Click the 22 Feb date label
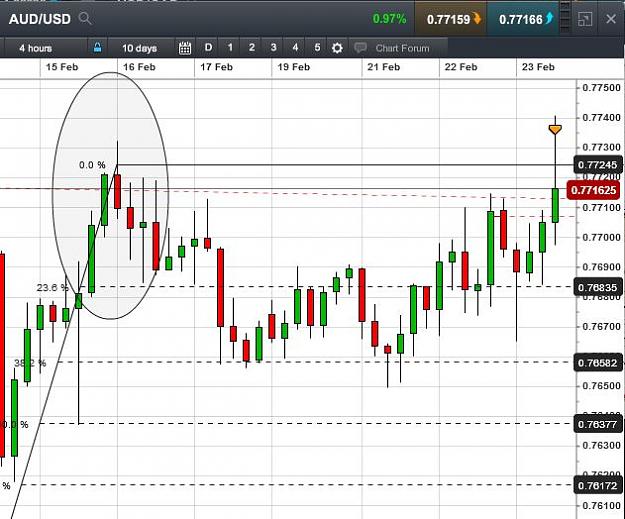 461,67
